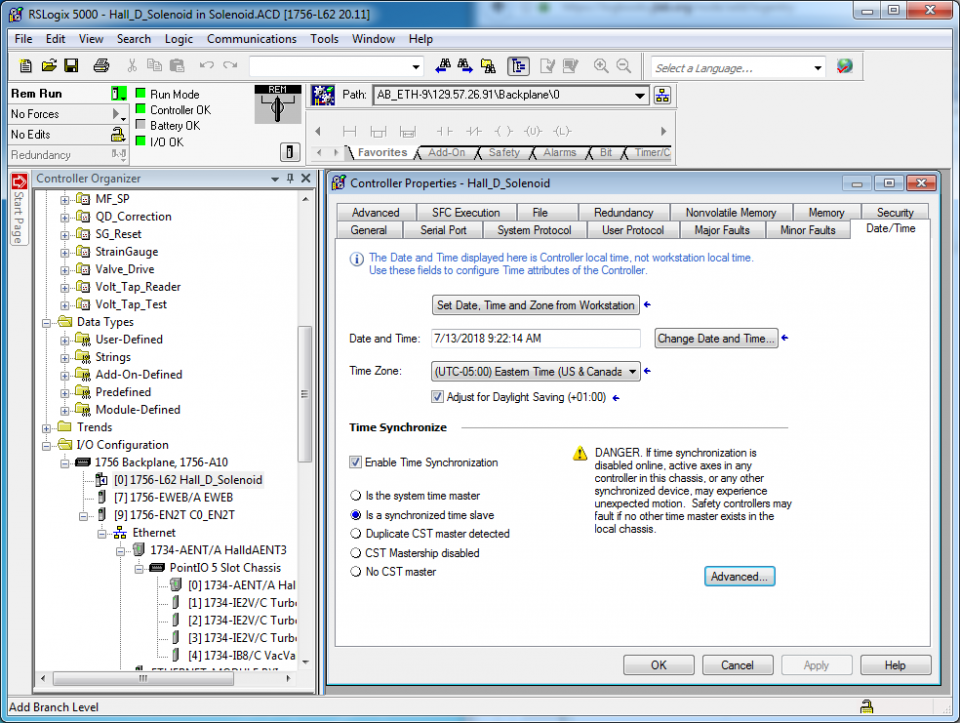The width and height of the screenshot is (960, 723).
Task: Toggle the Controller Organizer toolbar icon
Action: (x=519, y=66)
